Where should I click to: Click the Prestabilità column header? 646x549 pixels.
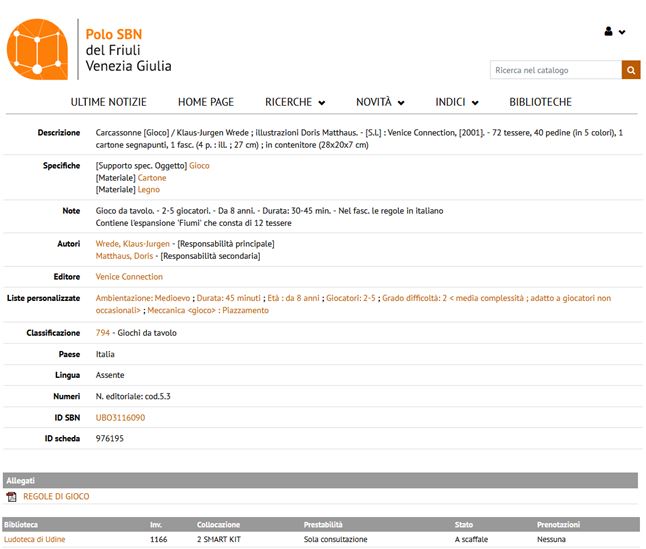click(323, 525)
